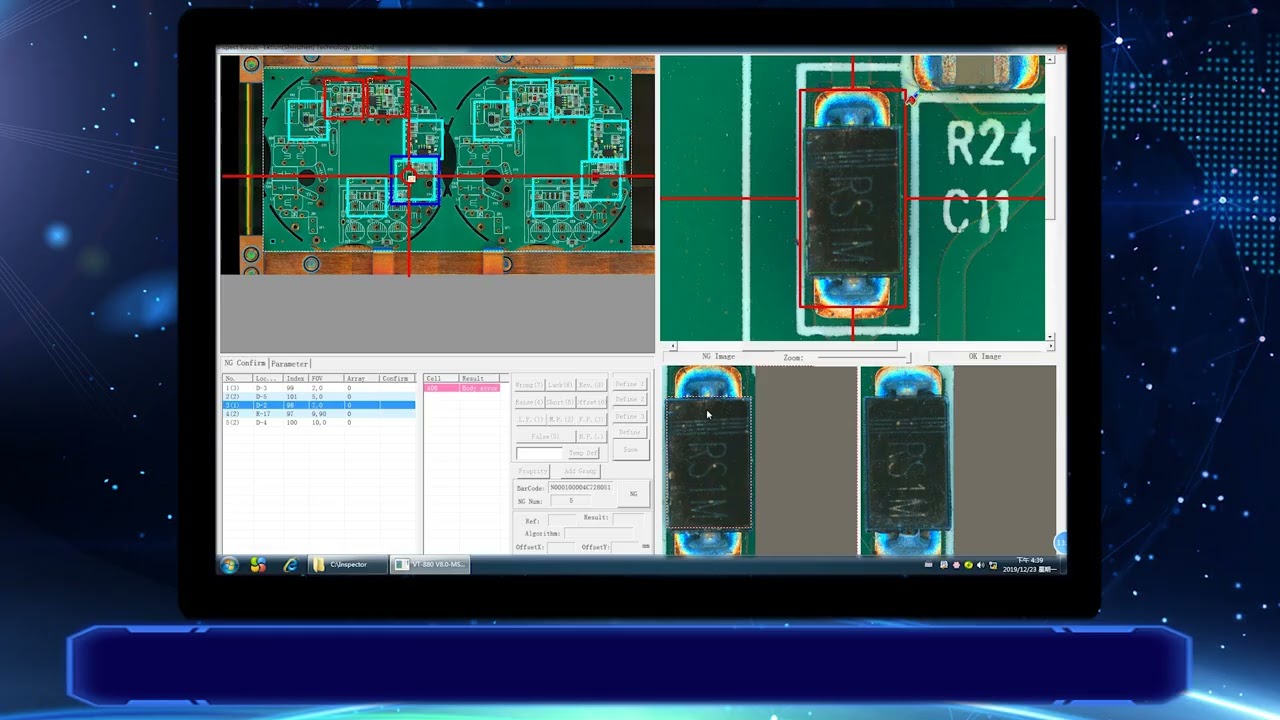Click the Cell column header
Viewport: 1280px width, 720px height.
[441, 379]
